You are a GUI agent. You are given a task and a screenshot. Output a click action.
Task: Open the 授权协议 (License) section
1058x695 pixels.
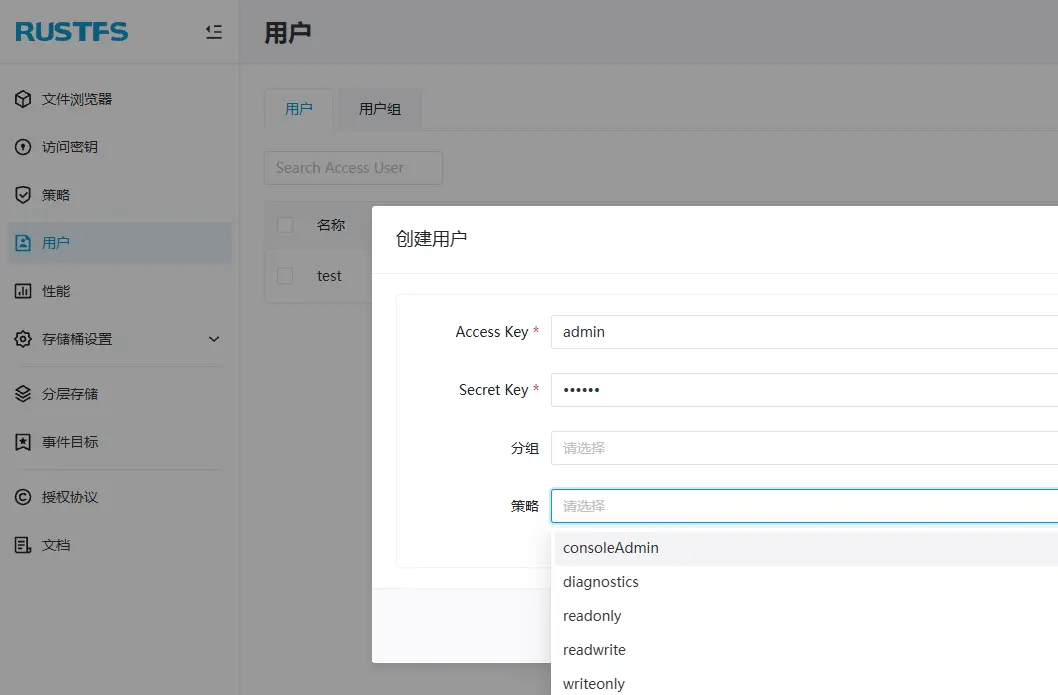click(x=75, y=497)
